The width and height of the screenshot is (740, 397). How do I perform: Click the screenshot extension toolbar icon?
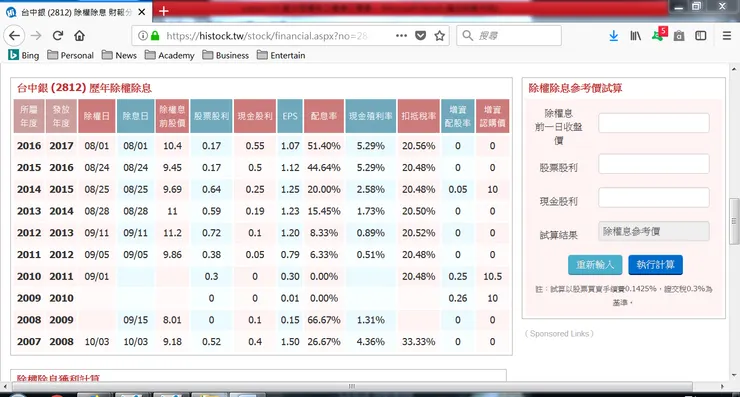tap(679, 36)
